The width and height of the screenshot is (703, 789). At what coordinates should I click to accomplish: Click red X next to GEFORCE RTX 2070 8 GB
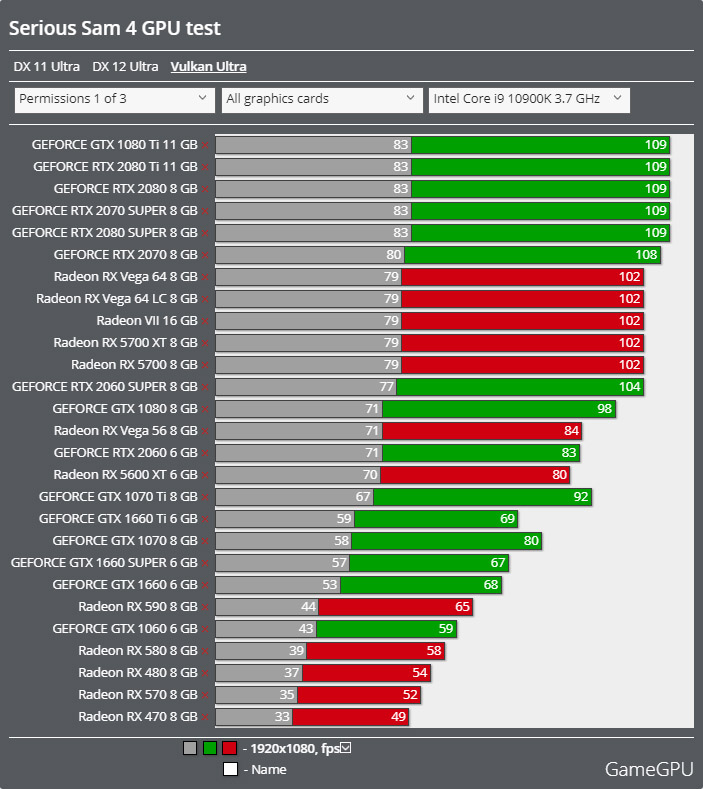coord(205,255)
